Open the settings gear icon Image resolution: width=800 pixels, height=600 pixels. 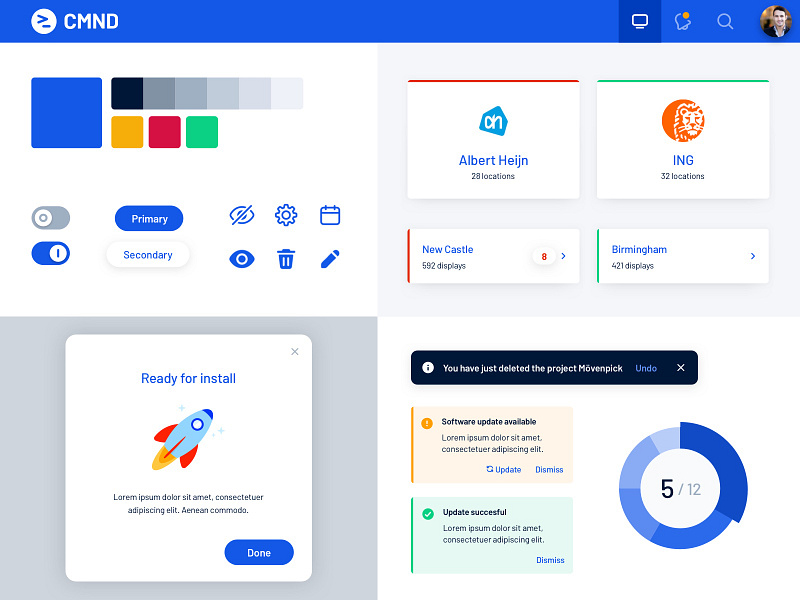coord(286,214)
